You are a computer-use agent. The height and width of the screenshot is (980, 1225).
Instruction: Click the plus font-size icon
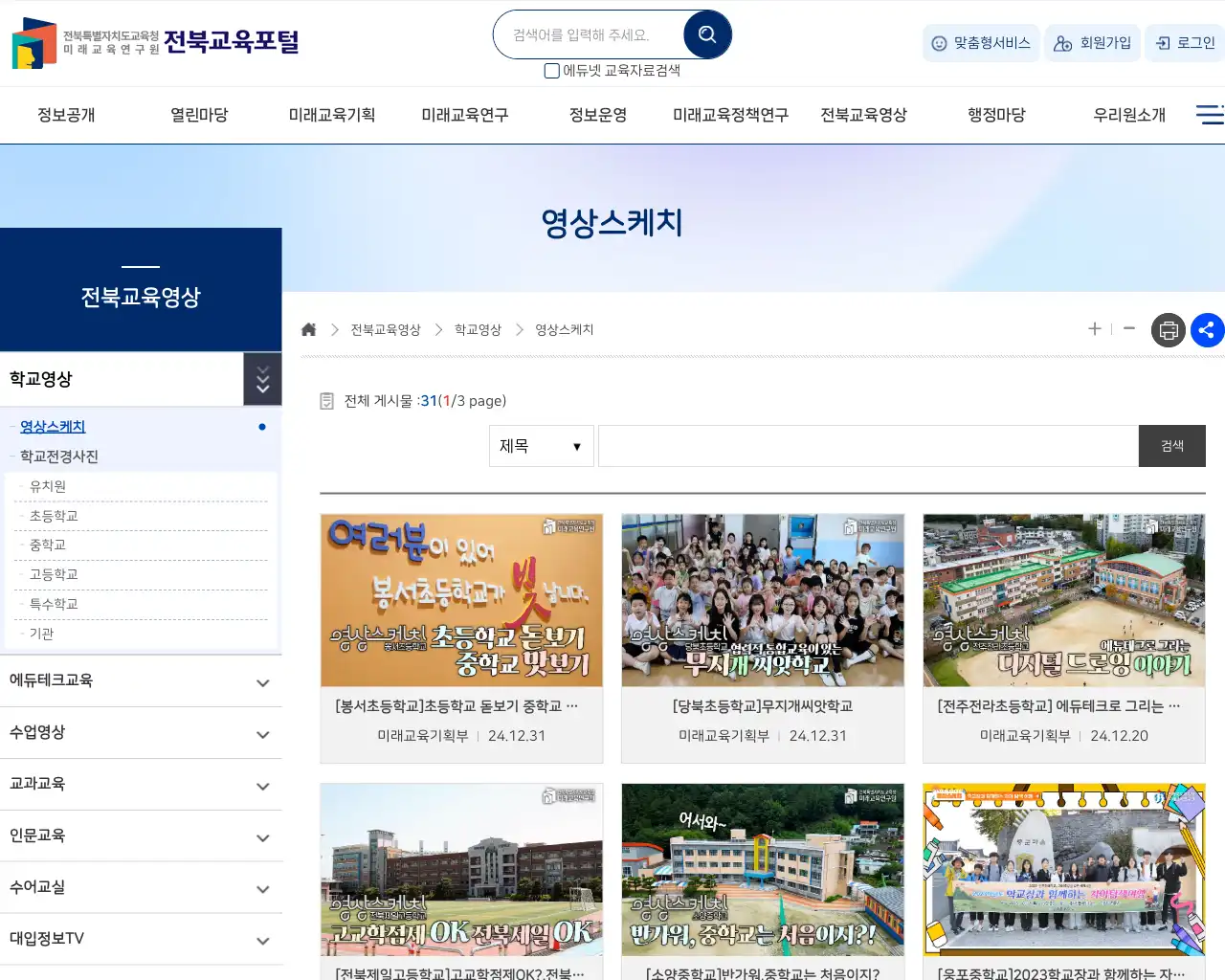1094,328
